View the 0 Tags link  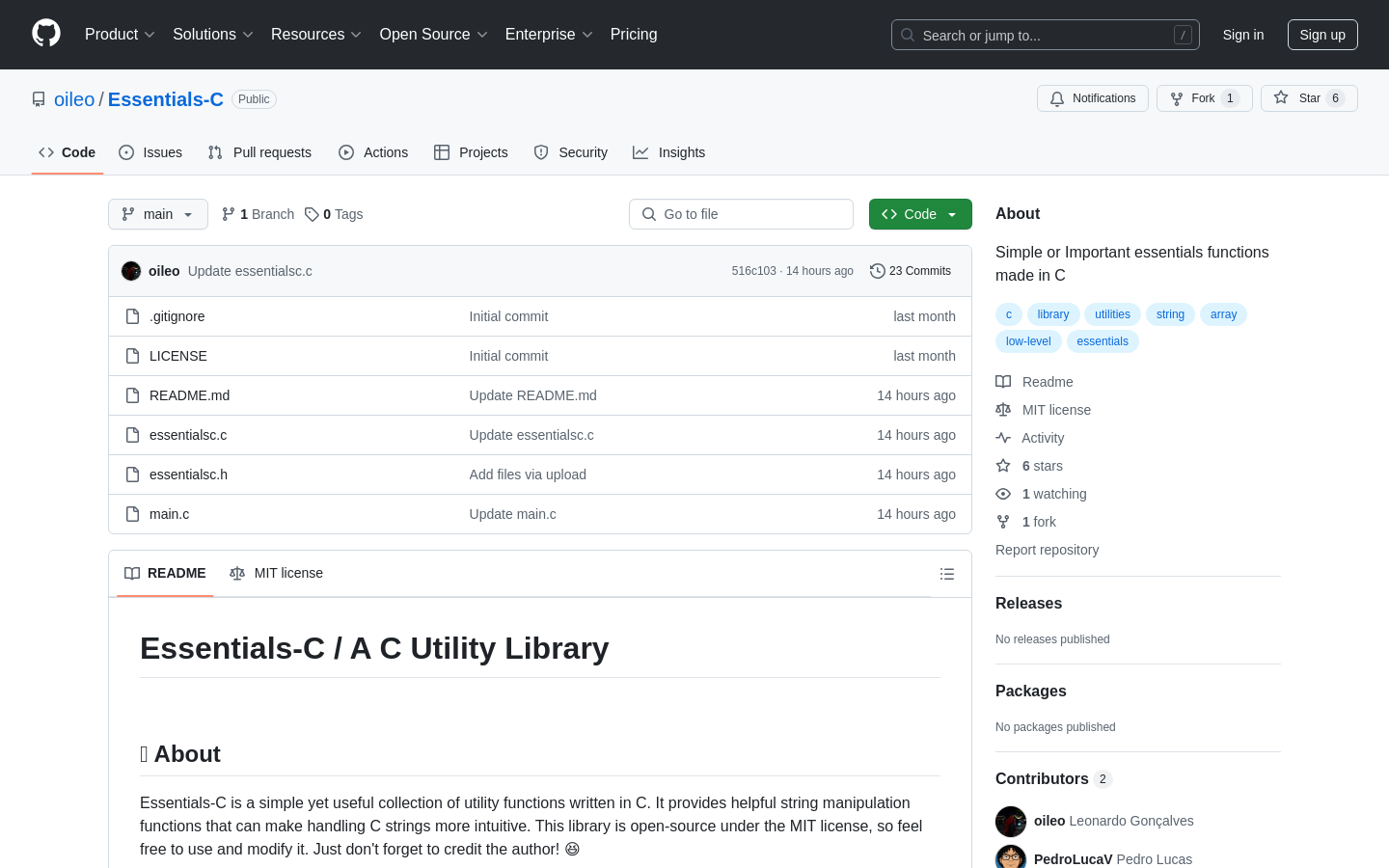pyautogui.click(x=334, y=214)
